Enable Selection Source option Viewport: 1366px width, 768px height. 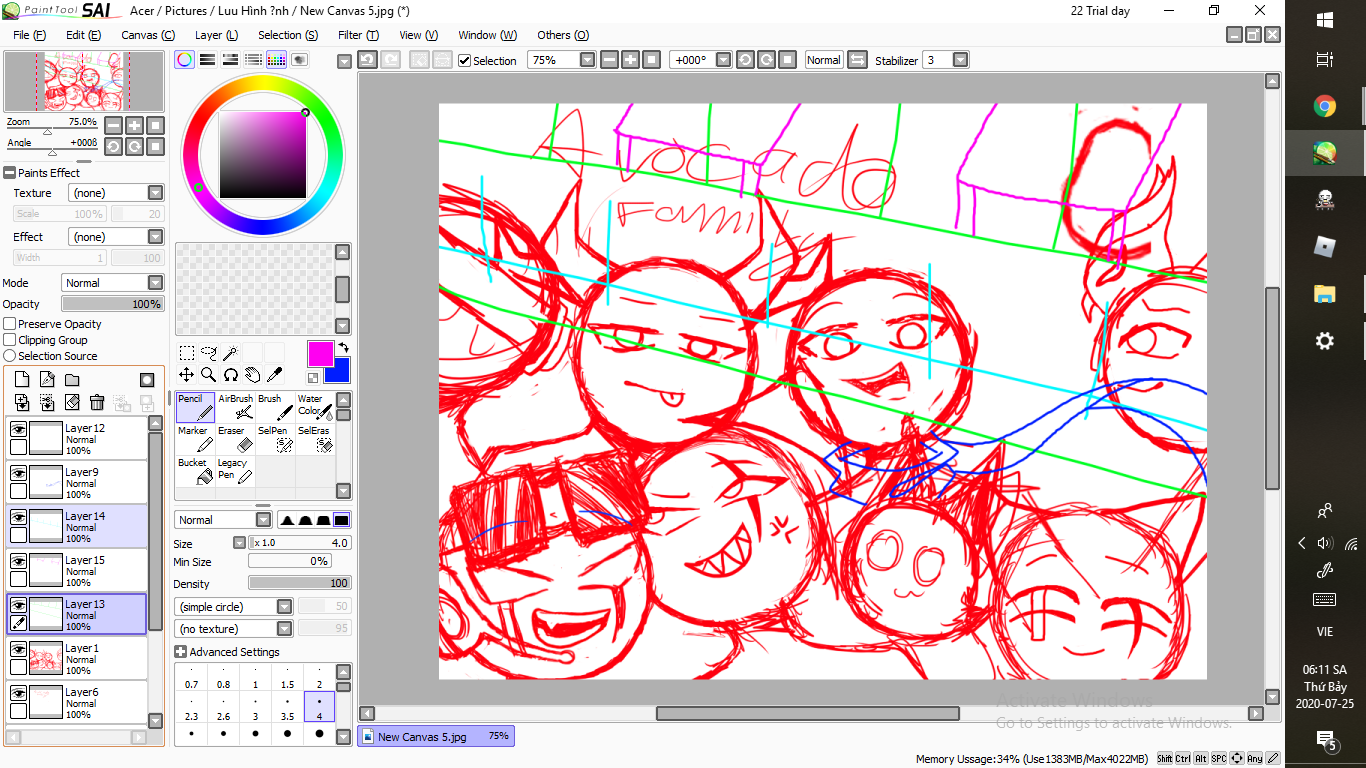pyautogui.click(x=10, y=356)
